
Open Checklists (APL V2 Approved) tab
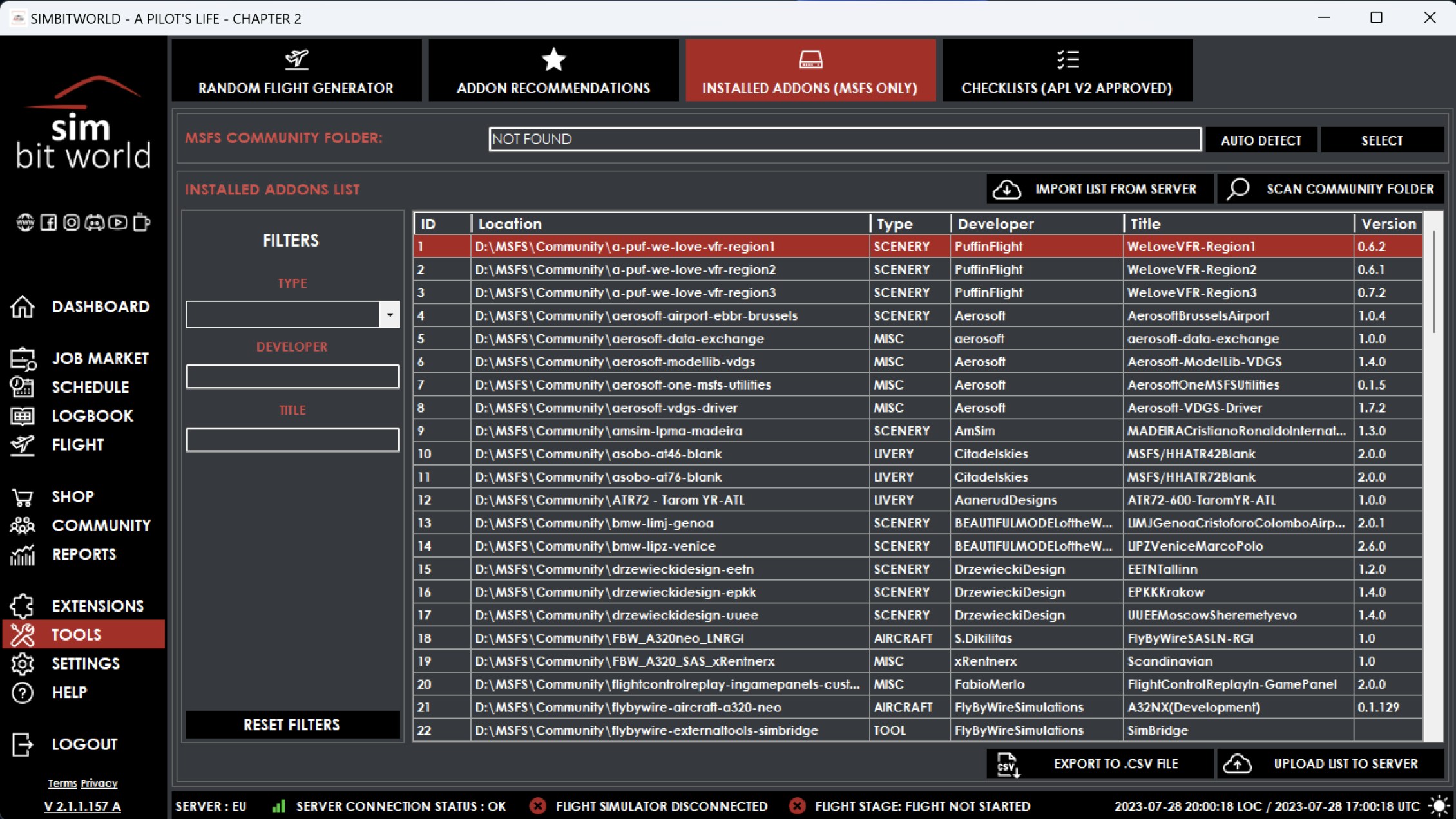[x=1067, y=70]
